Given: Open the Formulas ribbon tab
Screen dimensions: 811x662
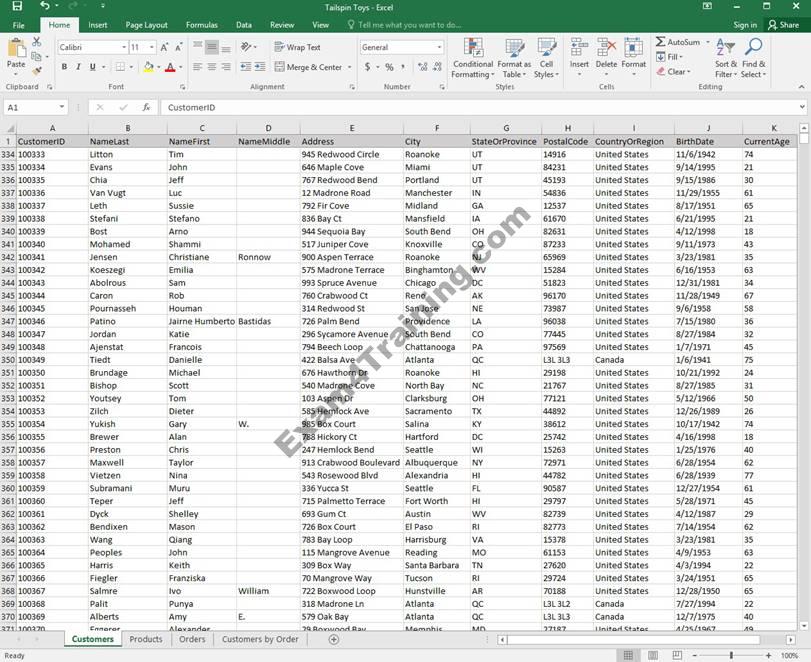Looking at the screenshot, I should pos(201,25).
